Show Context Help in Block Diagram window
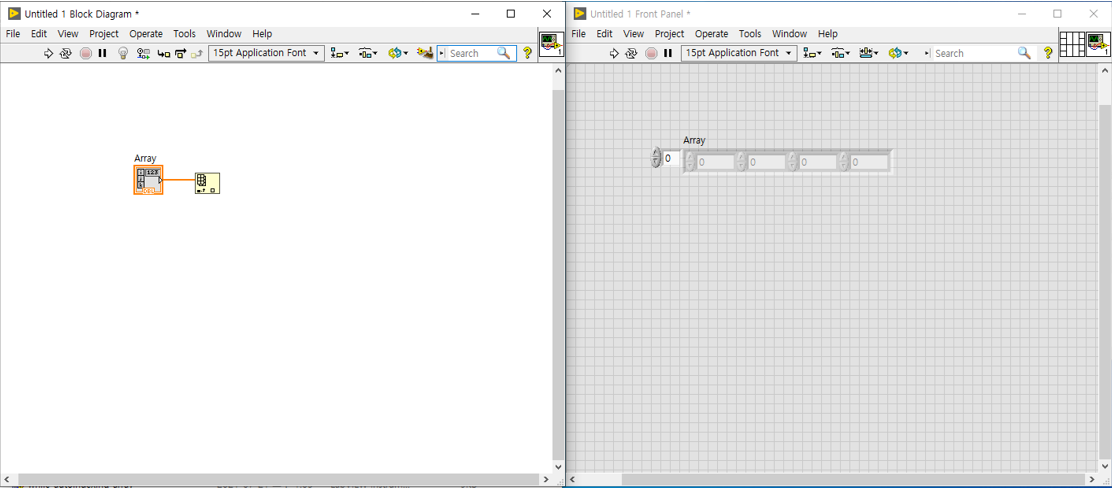This screenshot has width=1112, height=488. [527, 53]
